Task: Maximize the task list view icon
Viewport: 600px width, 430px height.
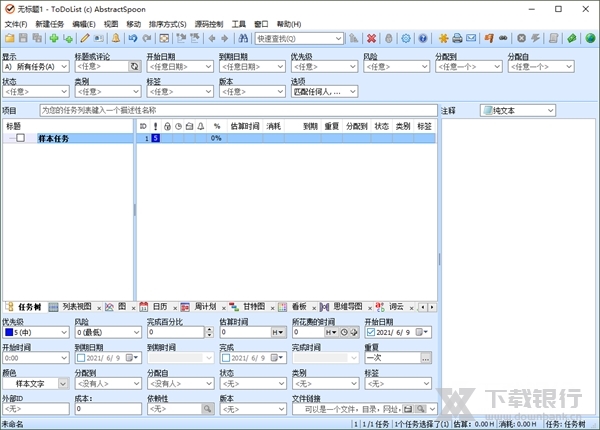Action: coord(164,38)
